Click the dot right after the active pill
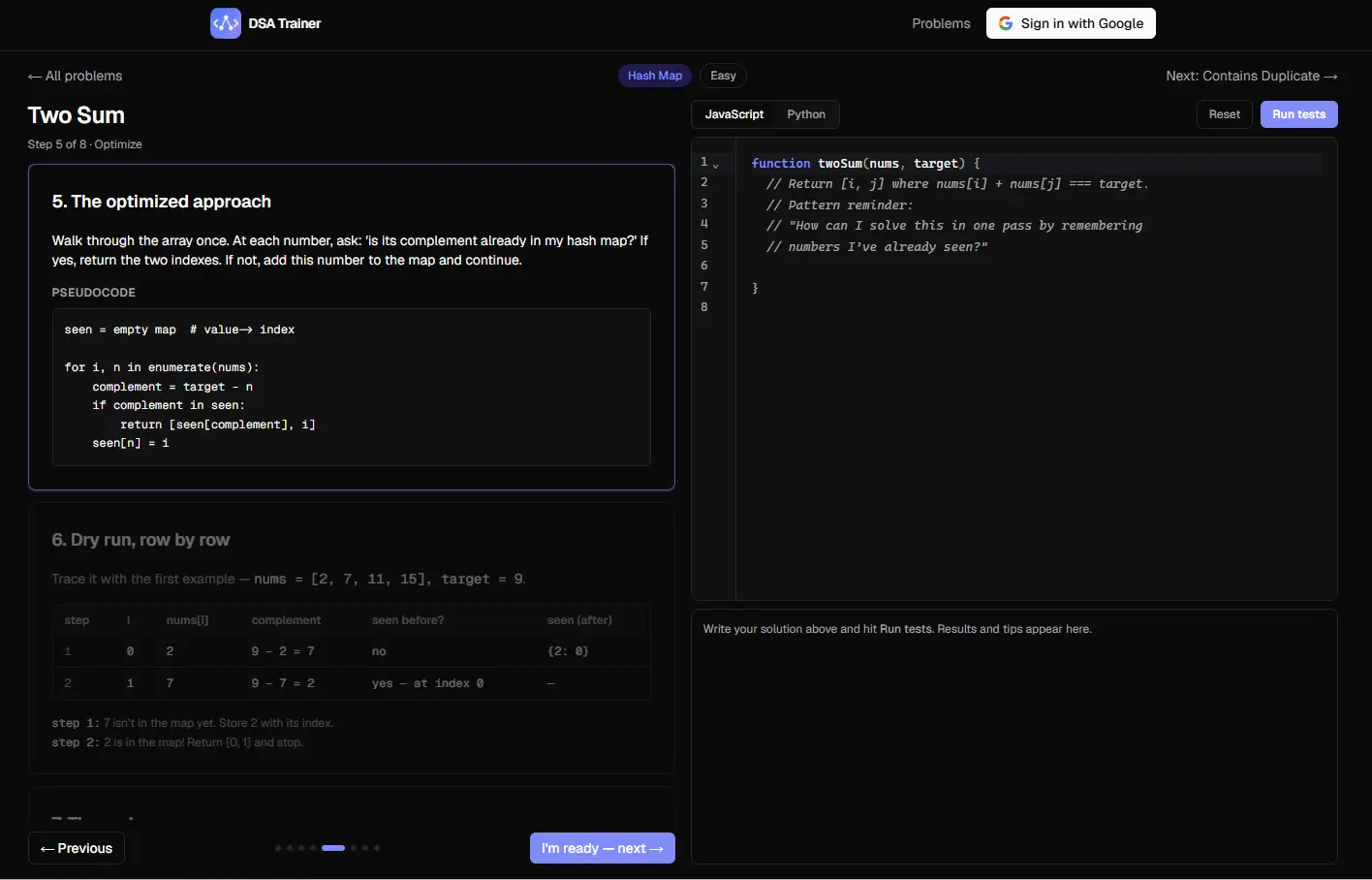The width and height of the screenshot is (1372, 880). tap(354, 848)
